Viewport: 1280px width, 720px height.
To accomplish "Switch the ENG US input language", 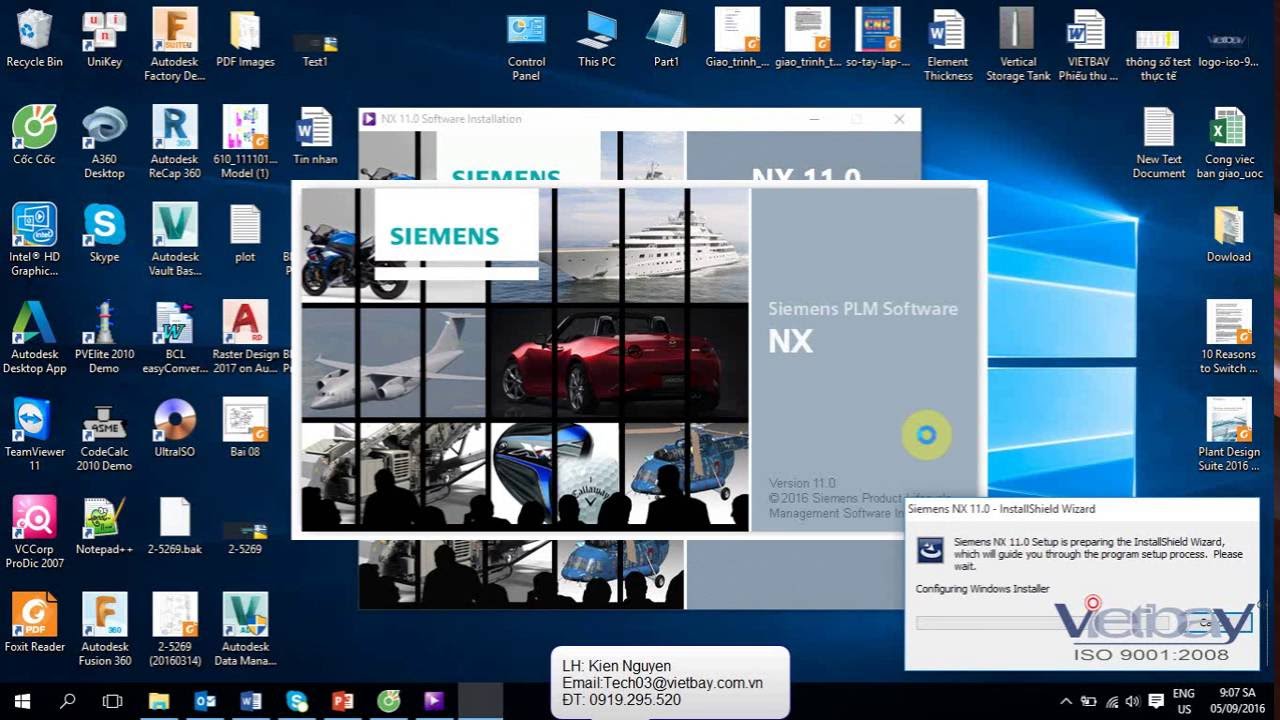I will [x=1184, y=701].
